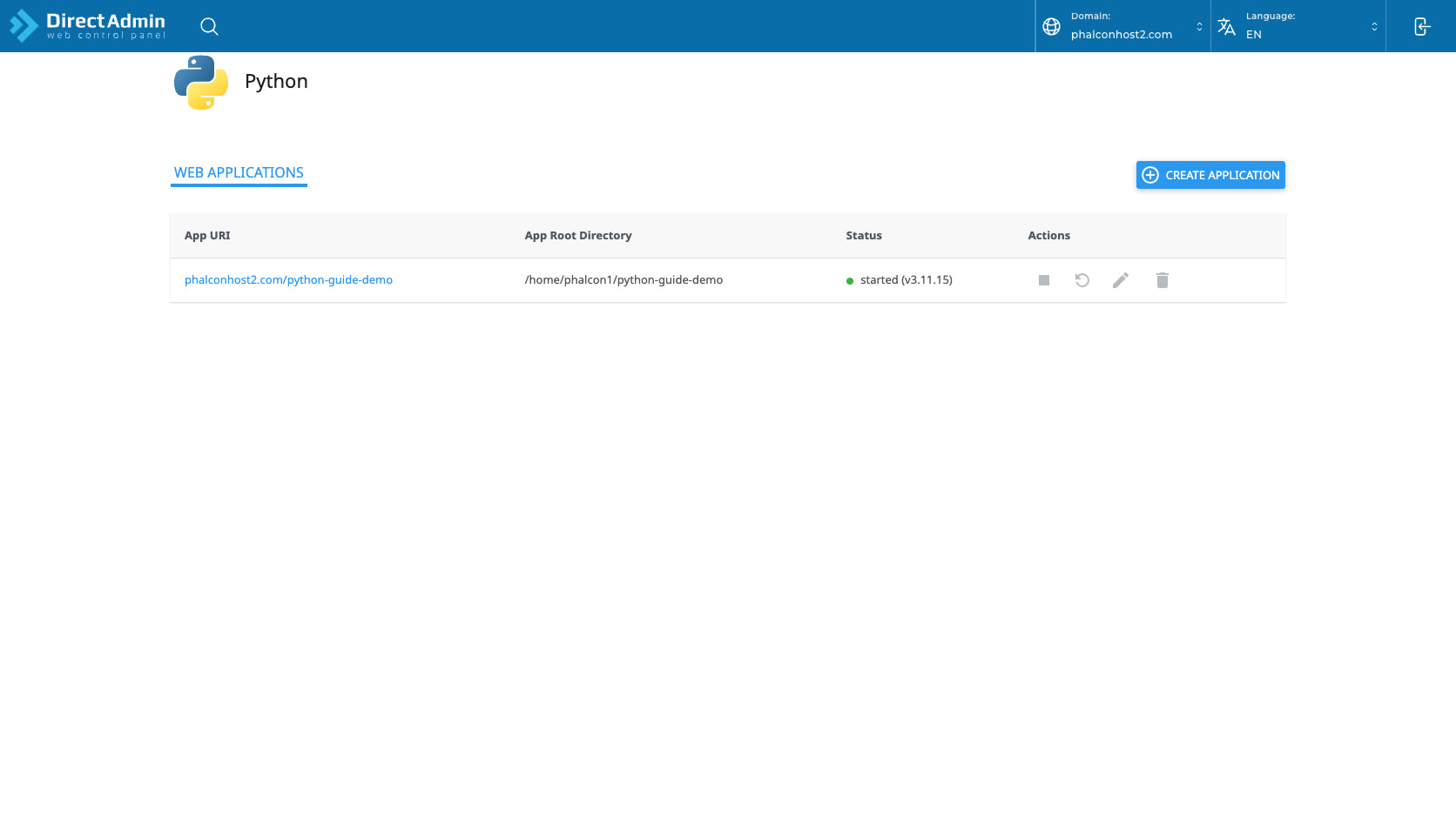
Task: Click the Status column header
Action: click(x=864, y=235)
